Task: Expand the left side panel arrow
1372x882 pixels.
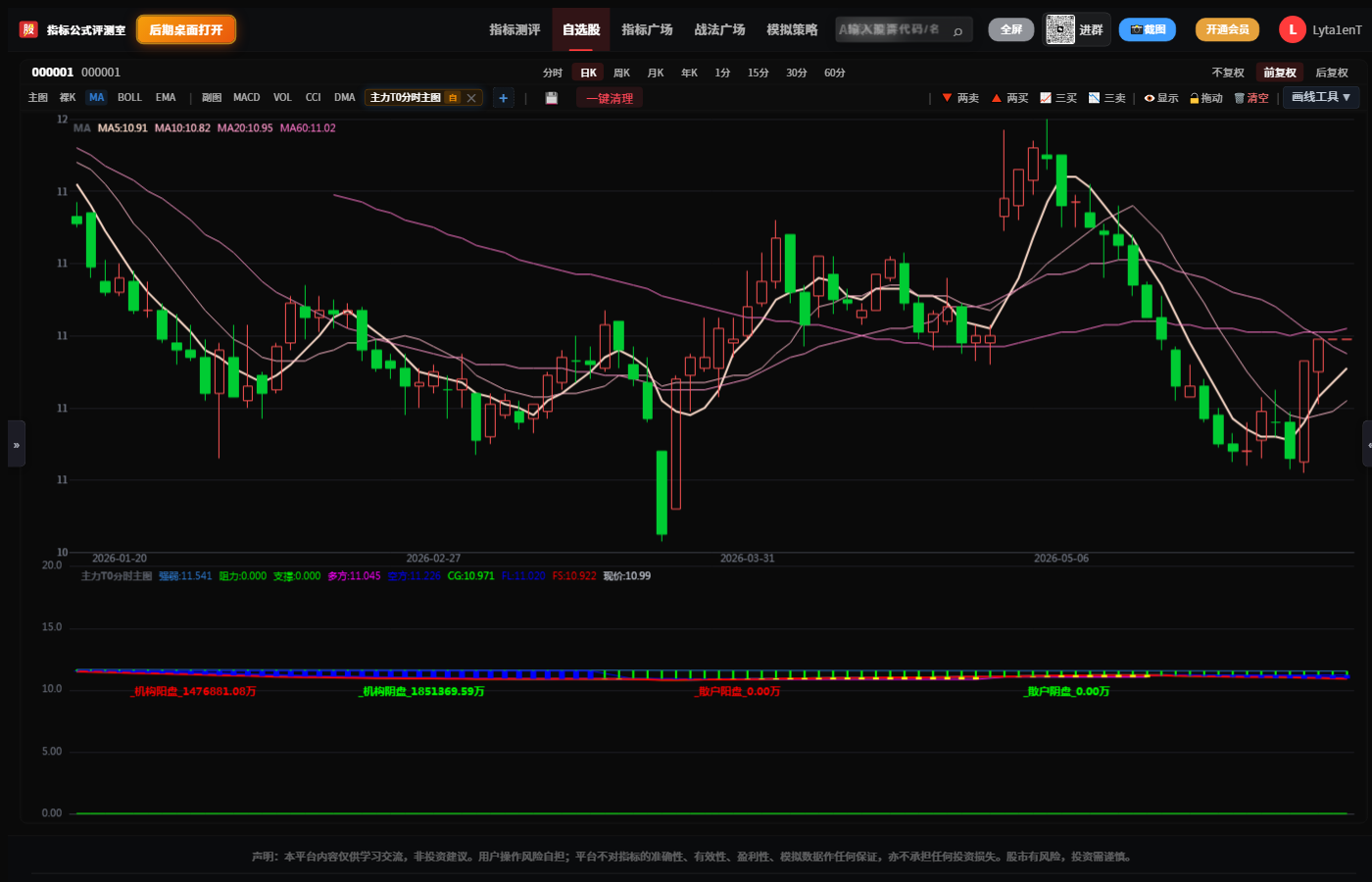Action: click(x=16, y=444)
